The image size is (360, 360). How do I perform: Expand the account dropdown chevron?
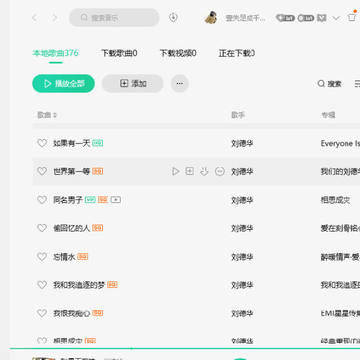click(336, 18)
